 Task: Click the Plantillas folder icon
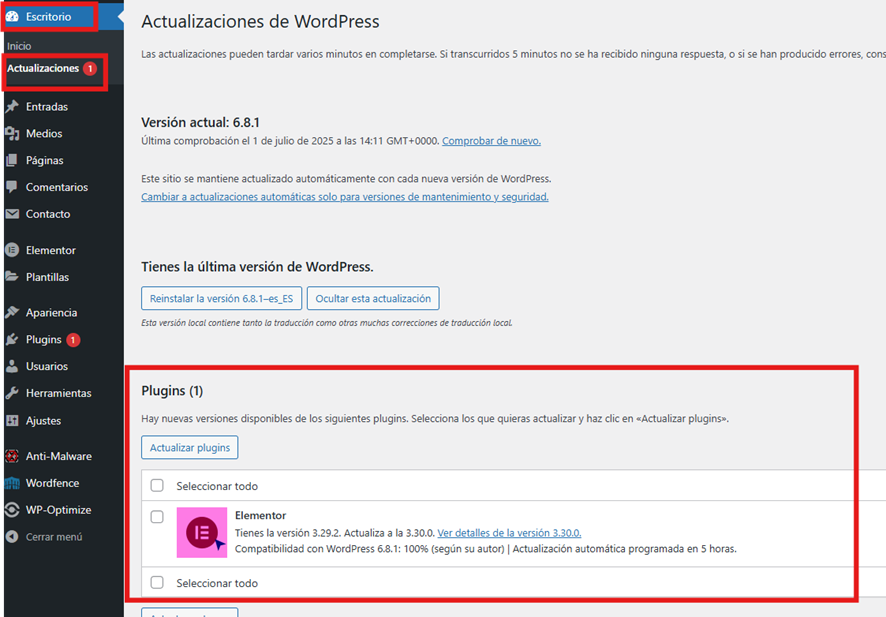point(12,277)
